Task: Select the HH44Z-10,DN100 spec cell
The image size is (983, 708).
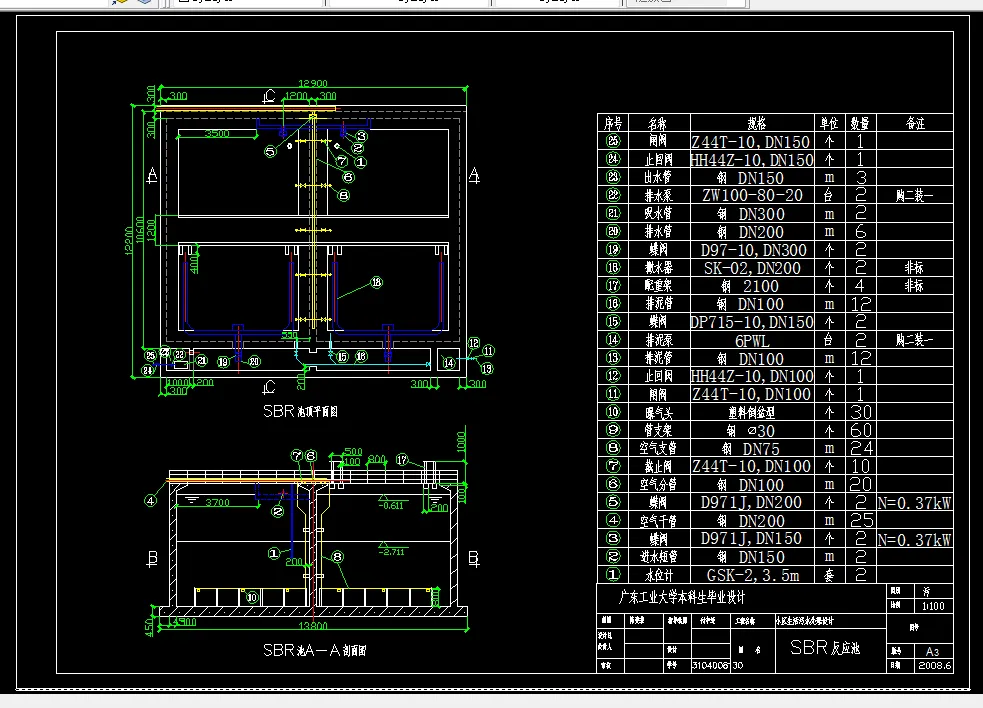Action: 752,376
